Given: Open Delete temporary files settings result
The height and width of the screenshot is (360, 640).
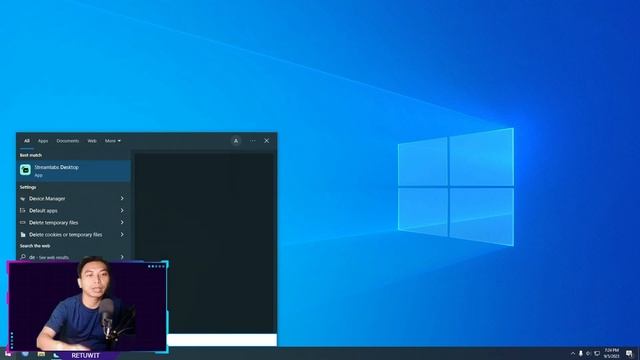Looking at the screenshot, I should click(73, 222).
